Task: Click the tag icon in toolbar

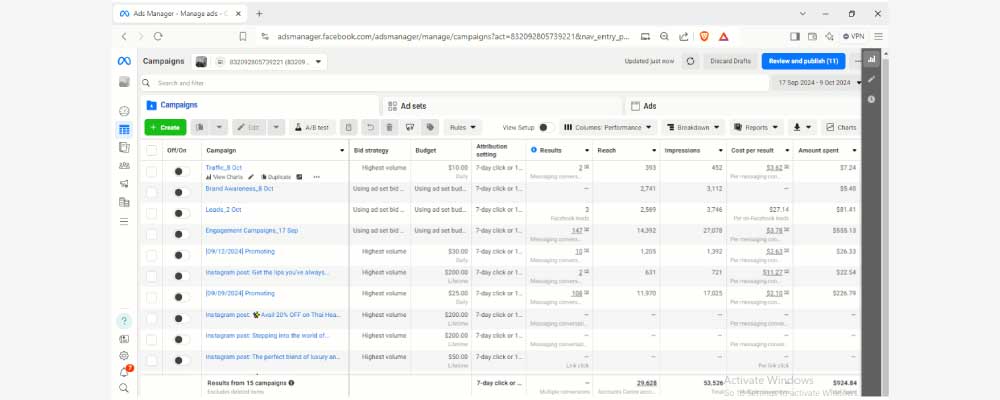Action: 429,128
